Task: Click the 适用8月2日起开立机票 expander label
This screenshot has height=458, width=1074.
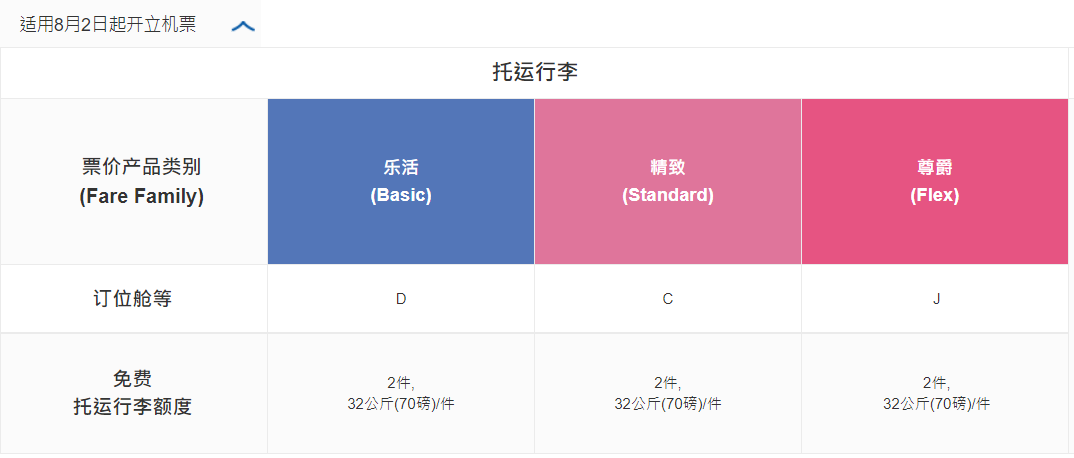Action: point(108,25)
